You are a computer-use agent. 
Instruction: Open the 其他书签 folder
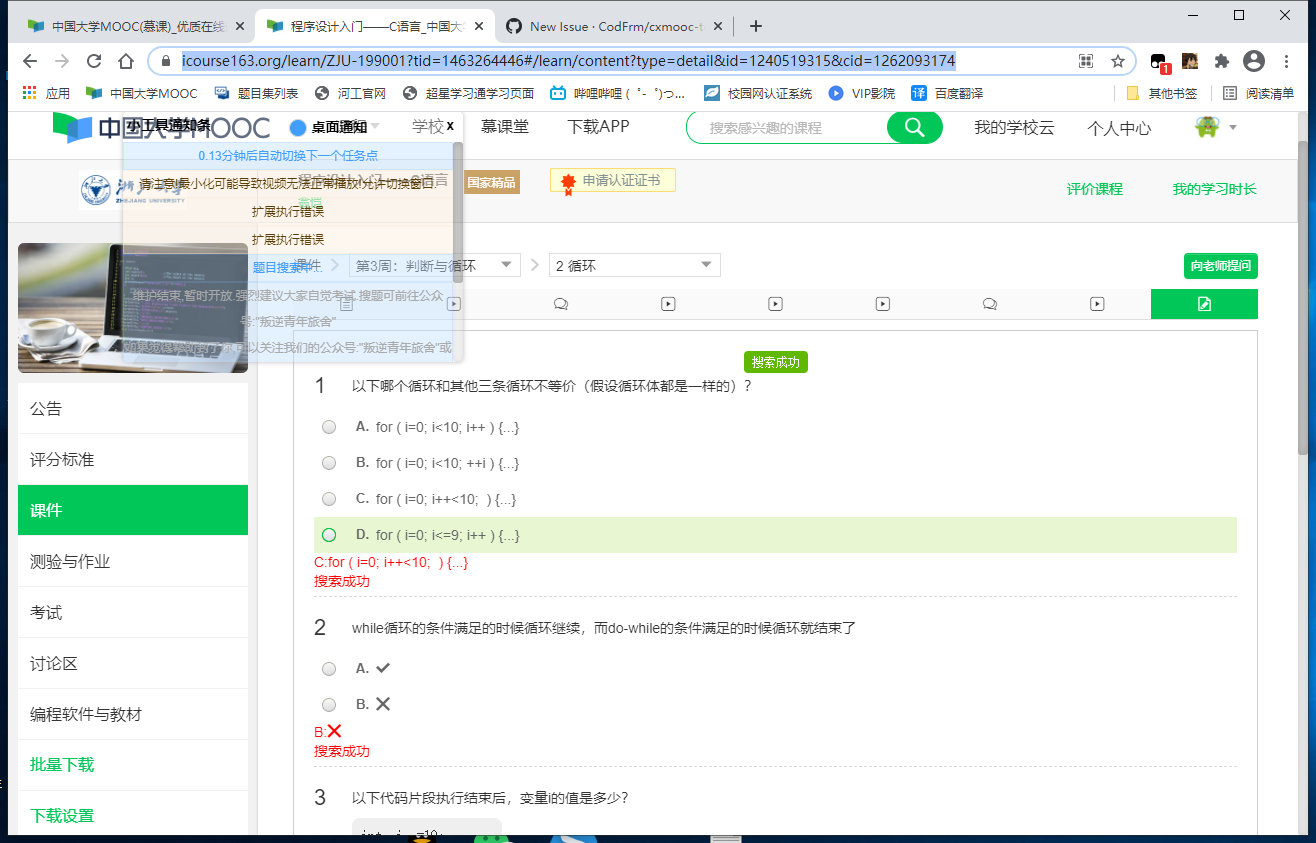coord(1161,93)
